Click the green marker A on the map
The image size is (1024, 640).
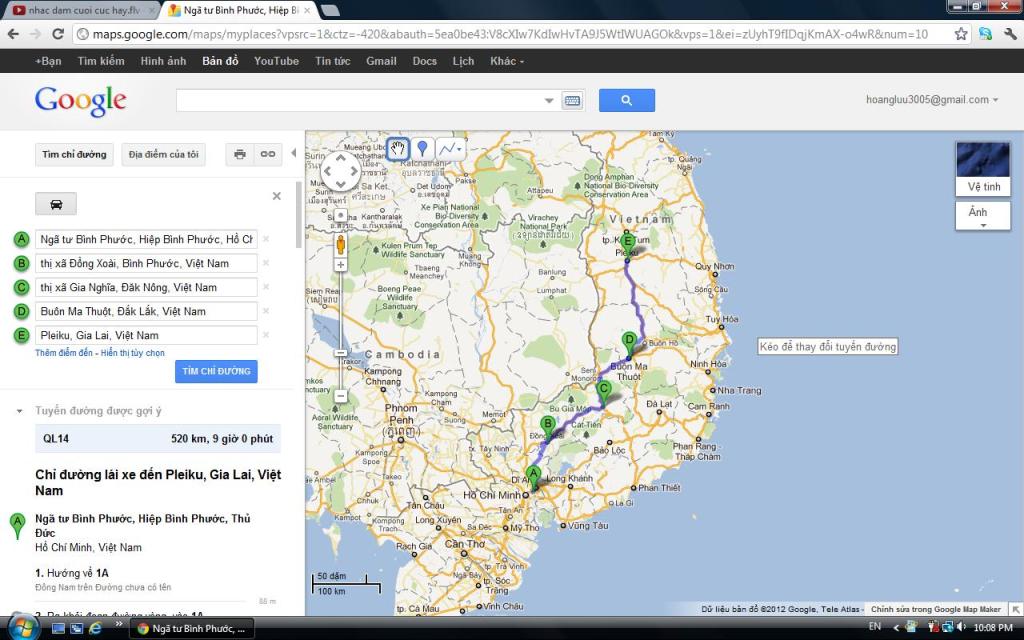coord(534,477)
